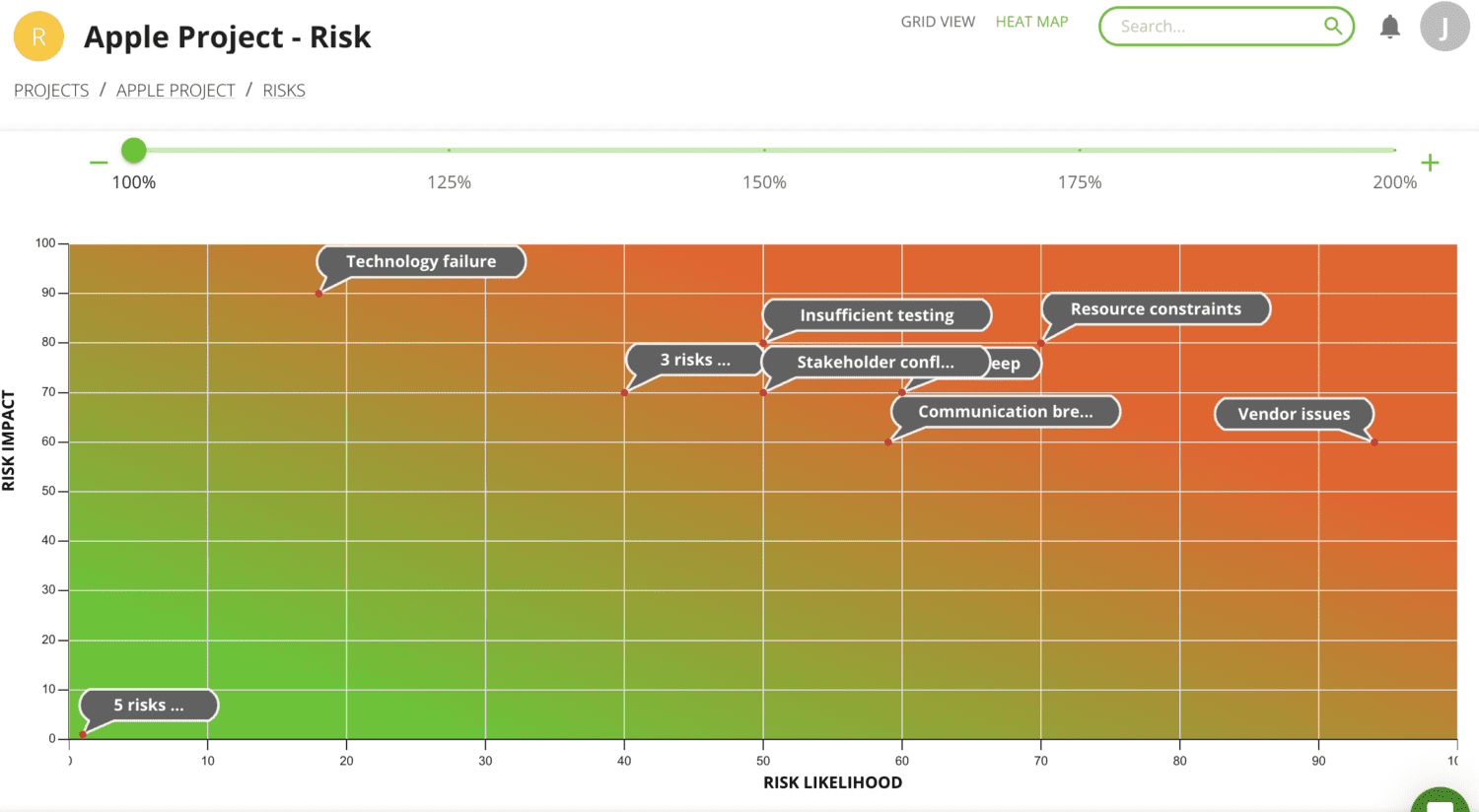Click the round R project logo
This screenshot has height=812, width=1479.
coord(38,35)
